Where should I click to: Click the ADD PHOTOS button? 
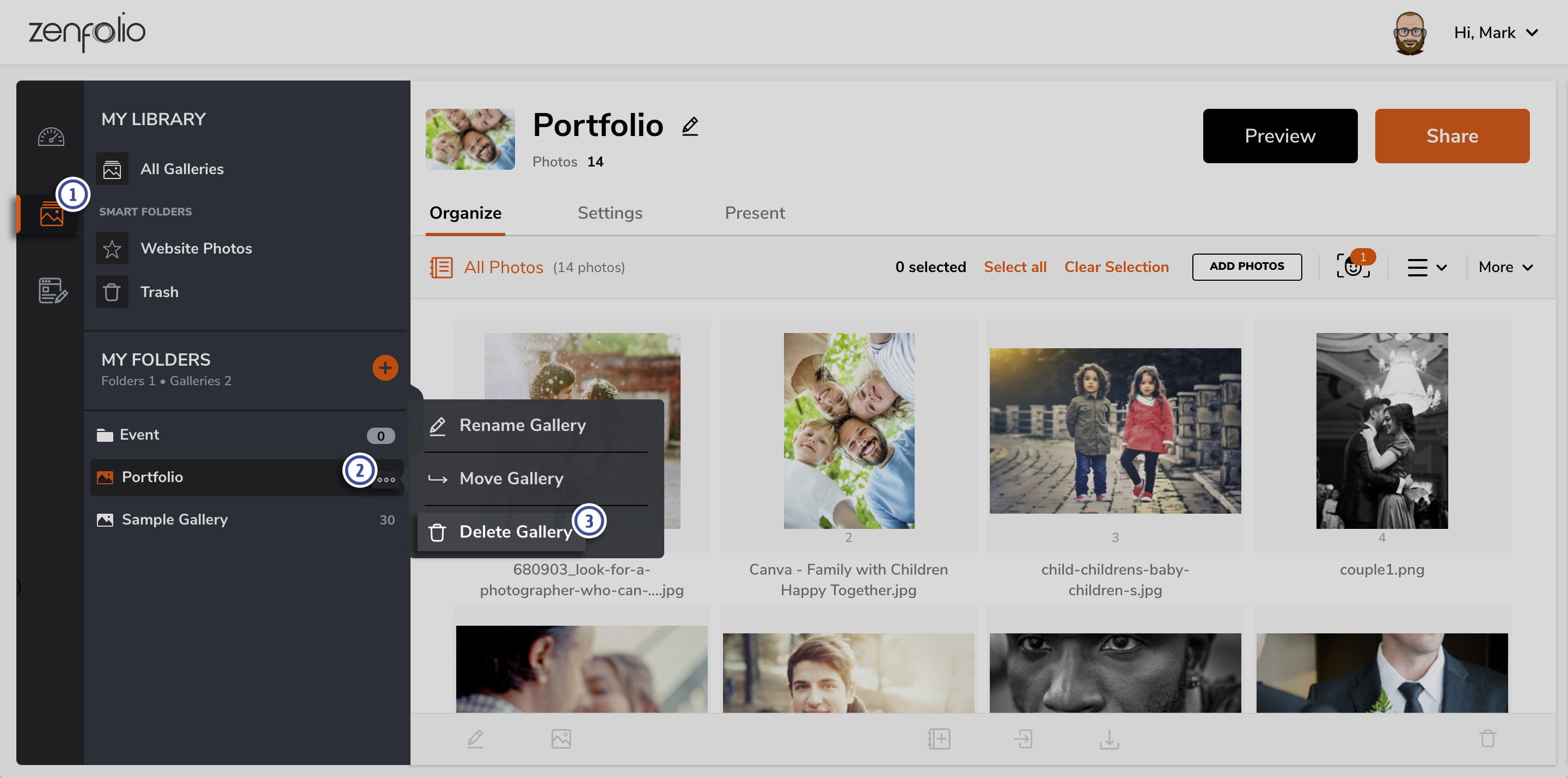click(1247, 267)
